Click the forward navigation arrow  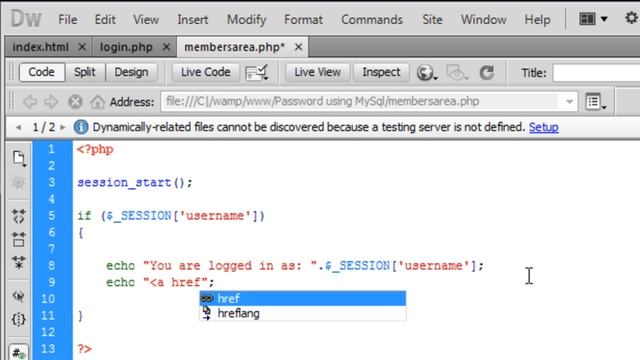[51, 102]
